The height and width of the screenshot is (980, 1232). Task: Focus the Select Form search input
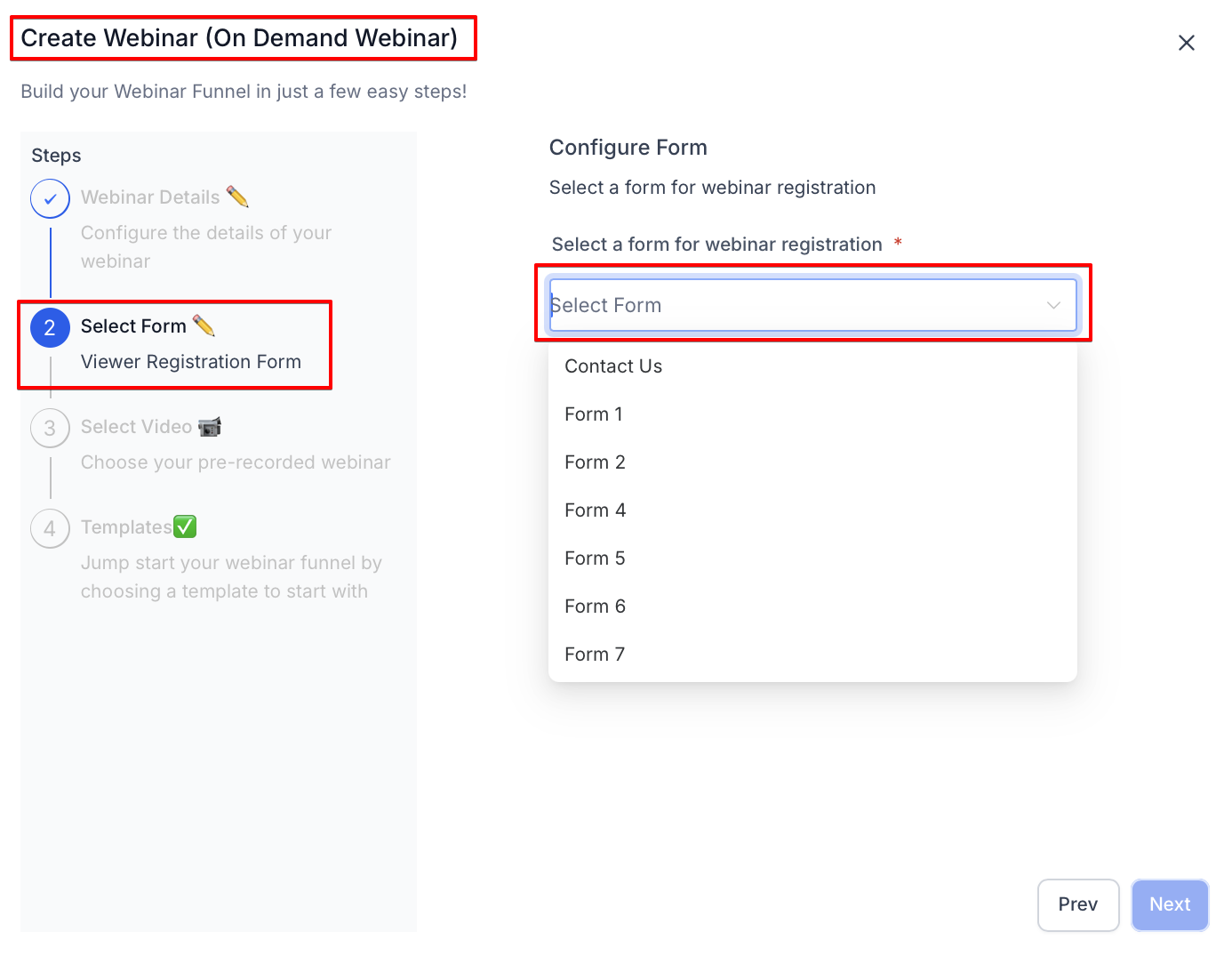pyautogui.click(x=791, y=305)
